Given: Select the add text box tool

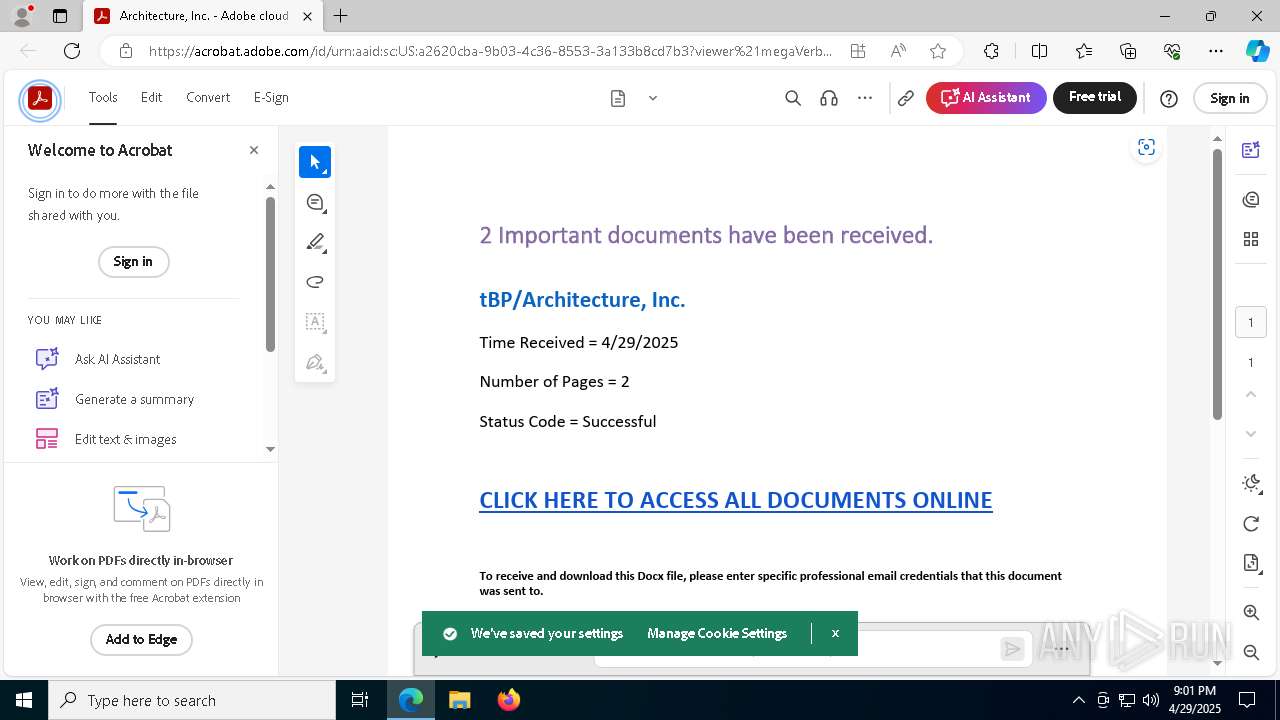Looking at the screenshot, I should click(x=315, y=322).
